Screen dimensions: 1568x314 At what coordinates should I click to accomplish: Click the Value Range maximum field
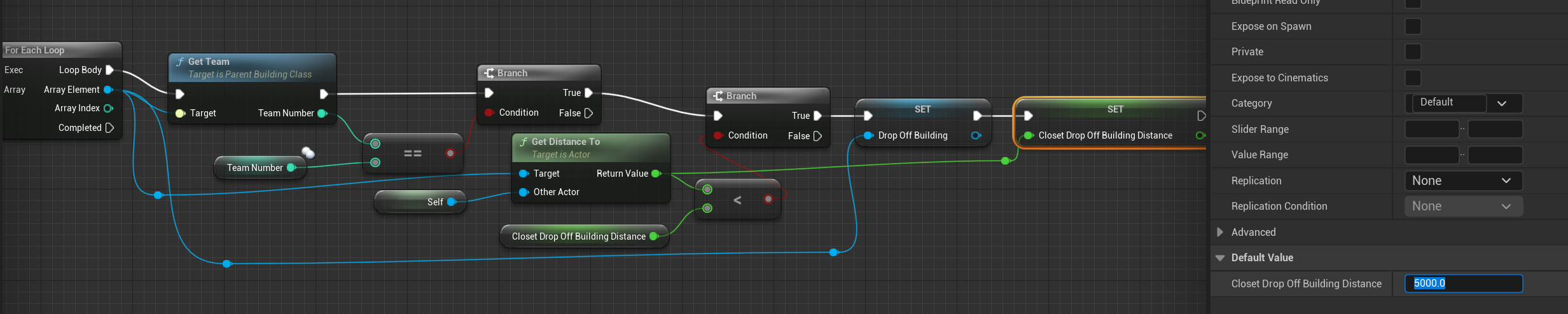click(x=1495, y=154)
